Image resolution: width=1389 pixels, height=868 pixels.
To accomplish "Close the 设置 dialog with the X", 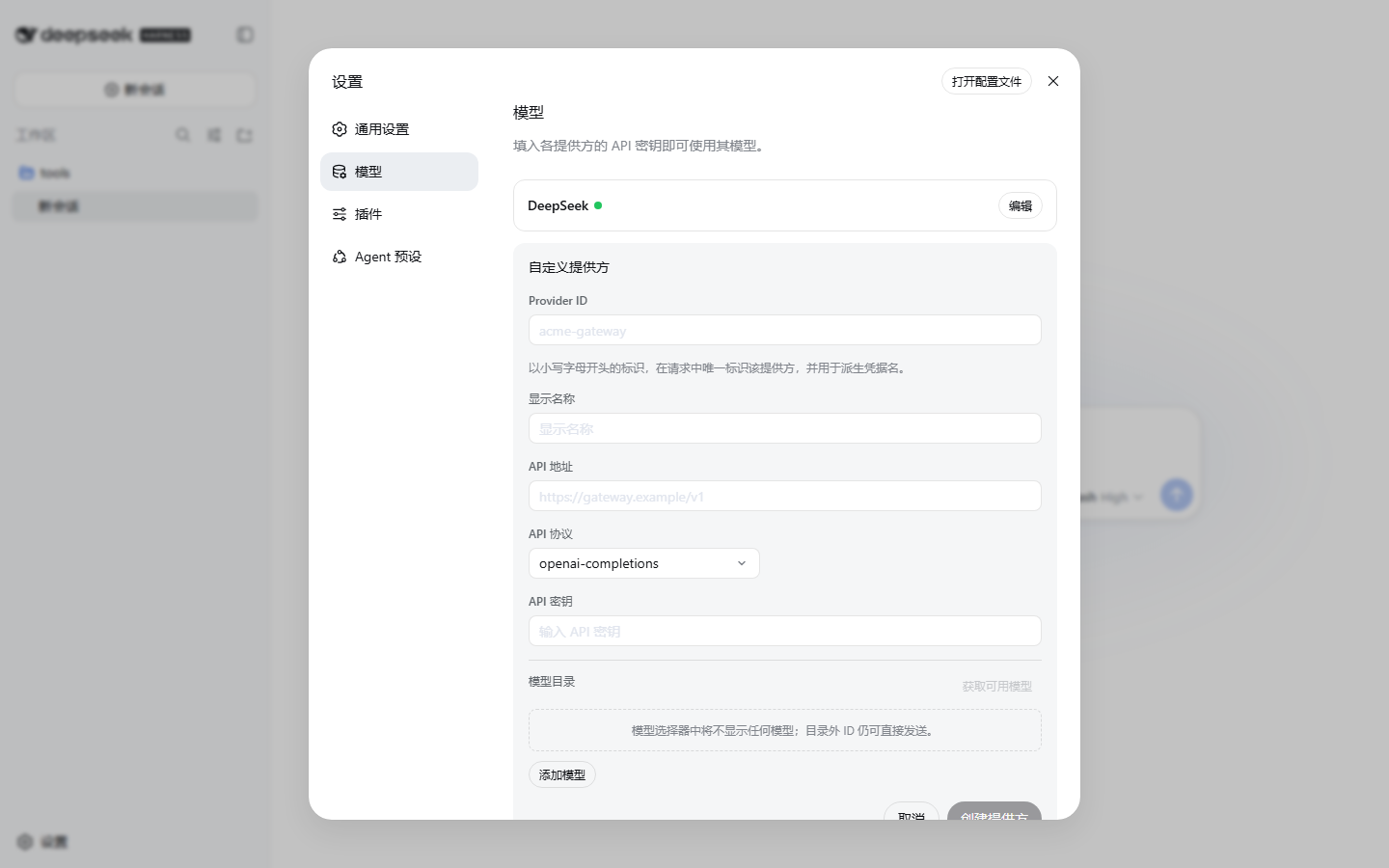I will pyautogui.click(x=1053, y=81).
